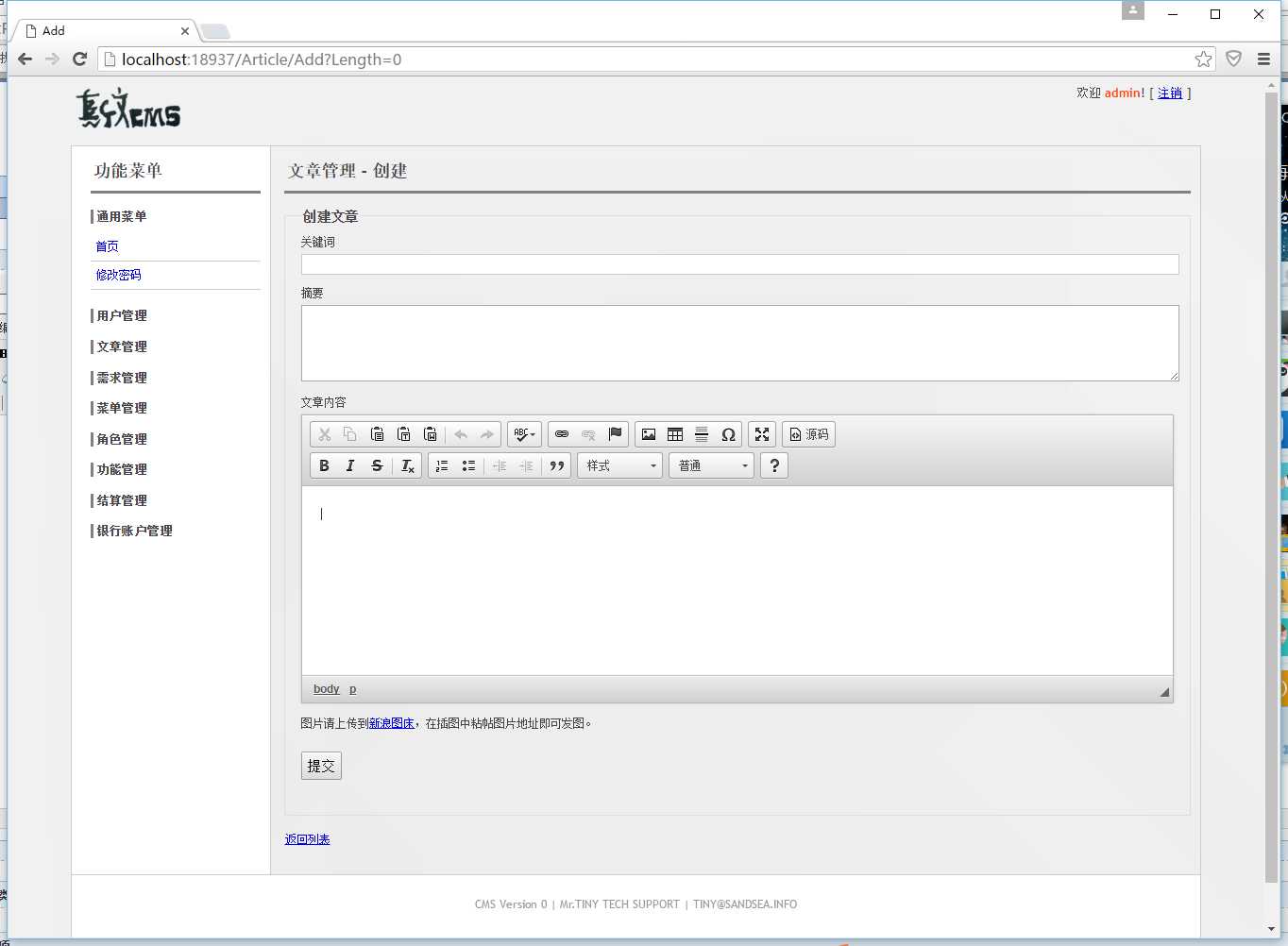1288x946 pixels.
Task: Choose Paste from Word icon
Action: pos(430,434)
